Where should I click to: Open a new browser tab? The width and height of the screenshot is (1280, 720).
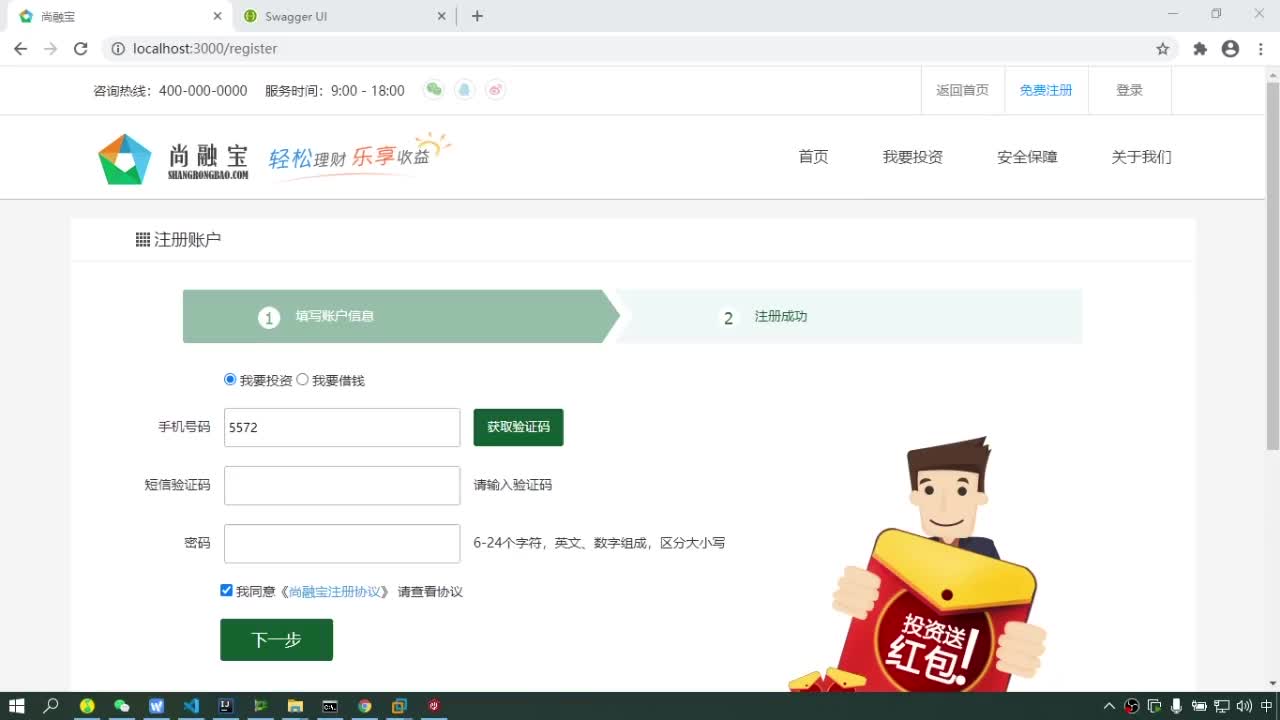tap(477, 16)
